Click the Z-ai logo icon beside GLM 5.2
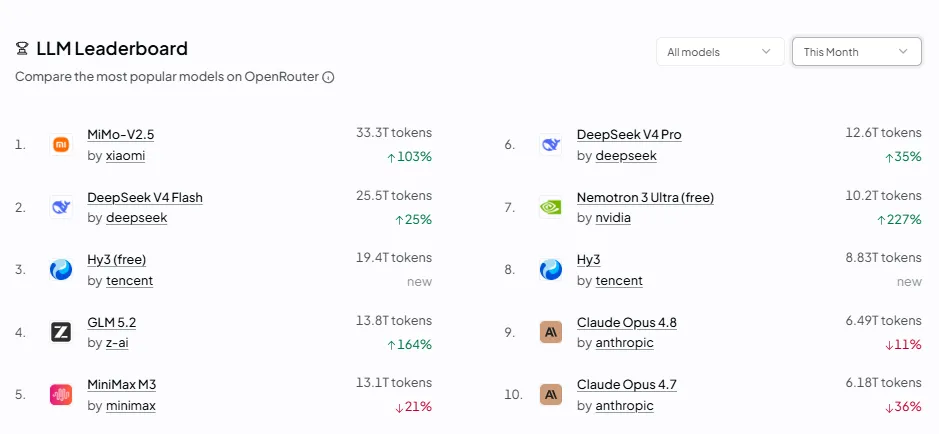This screenshot has height=434, width=939. tap(61, 332)
